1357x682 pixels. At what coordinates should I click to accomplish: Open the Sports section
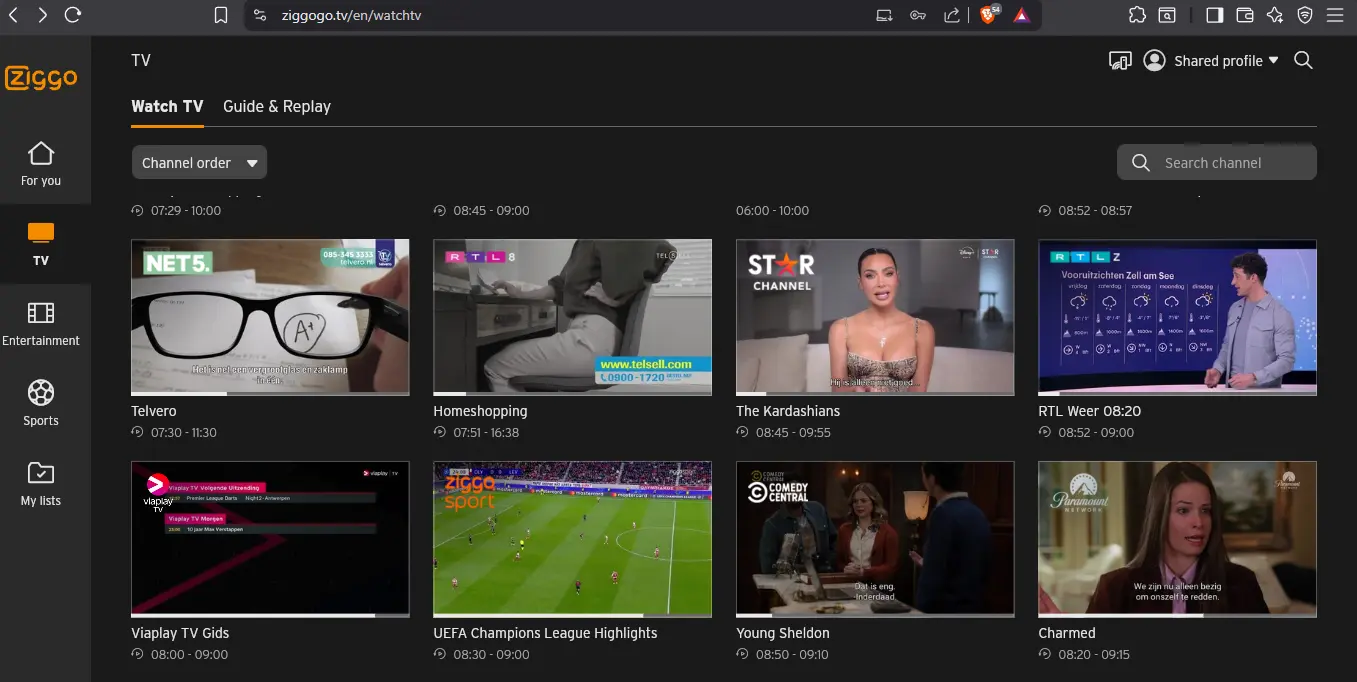click(x=41, y=404)
